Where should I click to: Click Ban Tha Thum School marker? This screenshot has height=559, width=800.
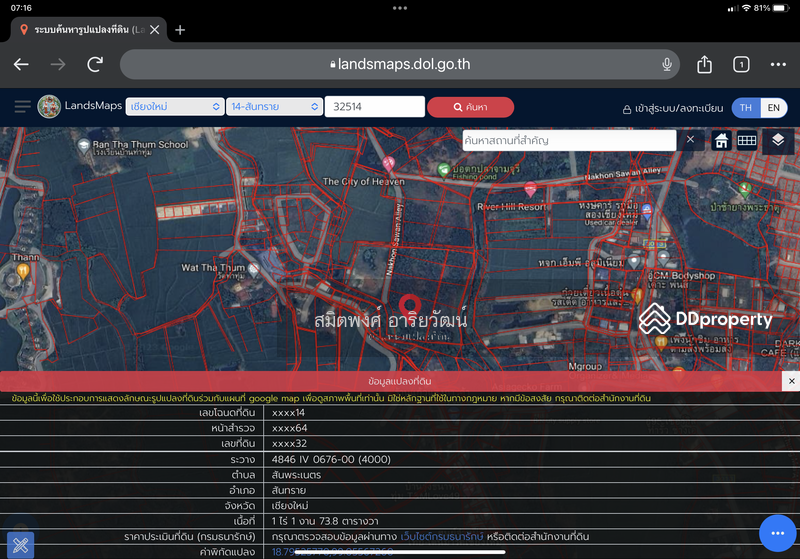click(x=84, y=146)
